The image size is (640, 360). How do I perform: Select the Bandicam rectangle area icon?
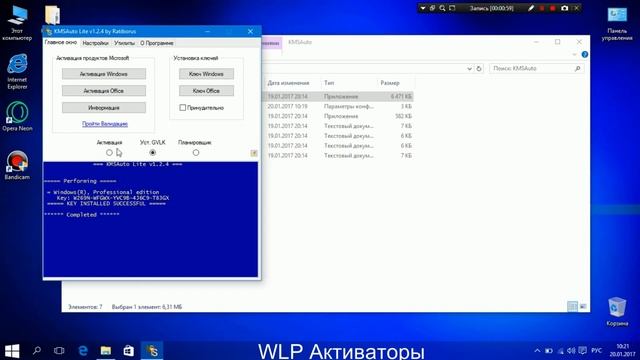[452, 8]
